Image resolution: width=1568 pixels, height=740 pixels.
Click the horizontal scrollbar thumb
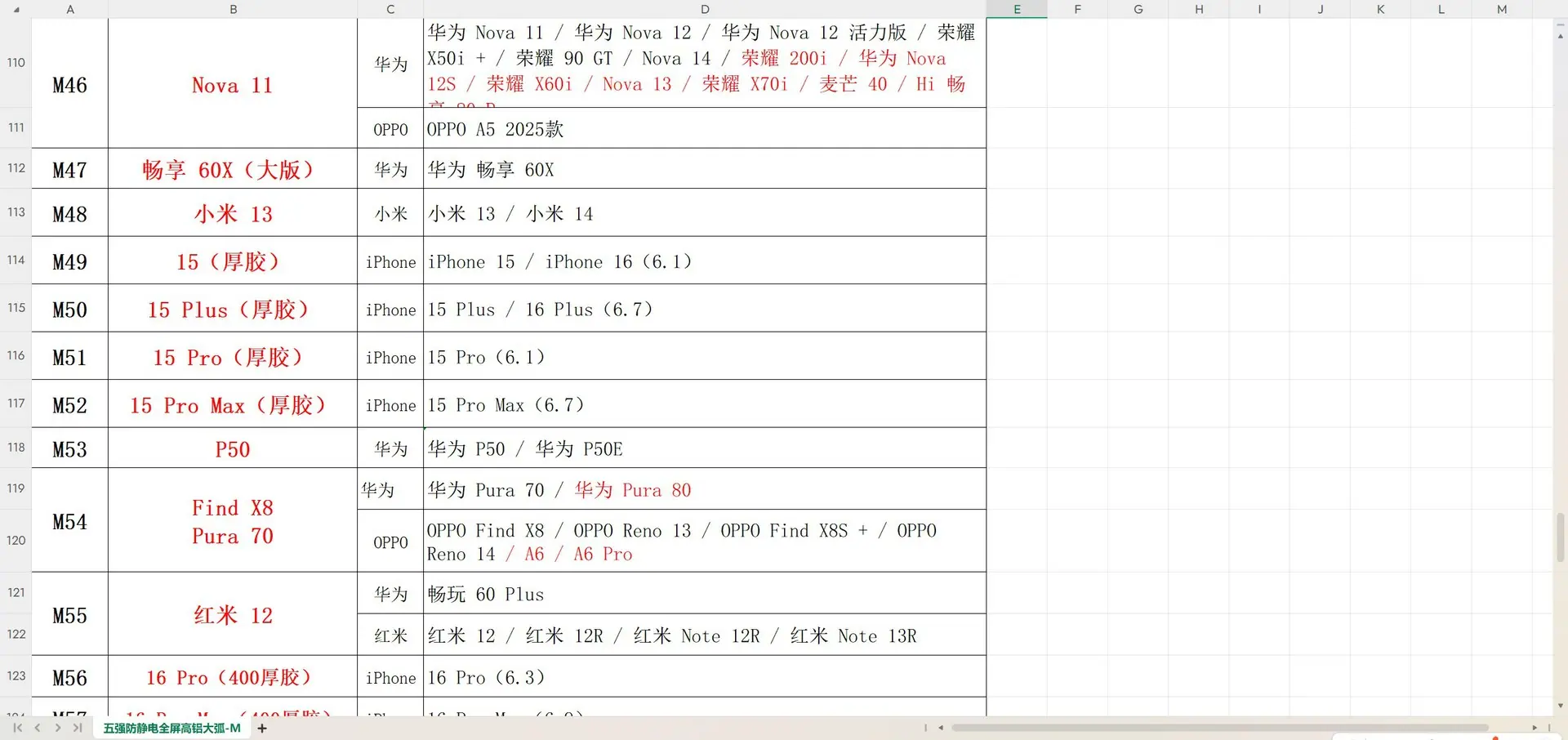click(1219, 728)
